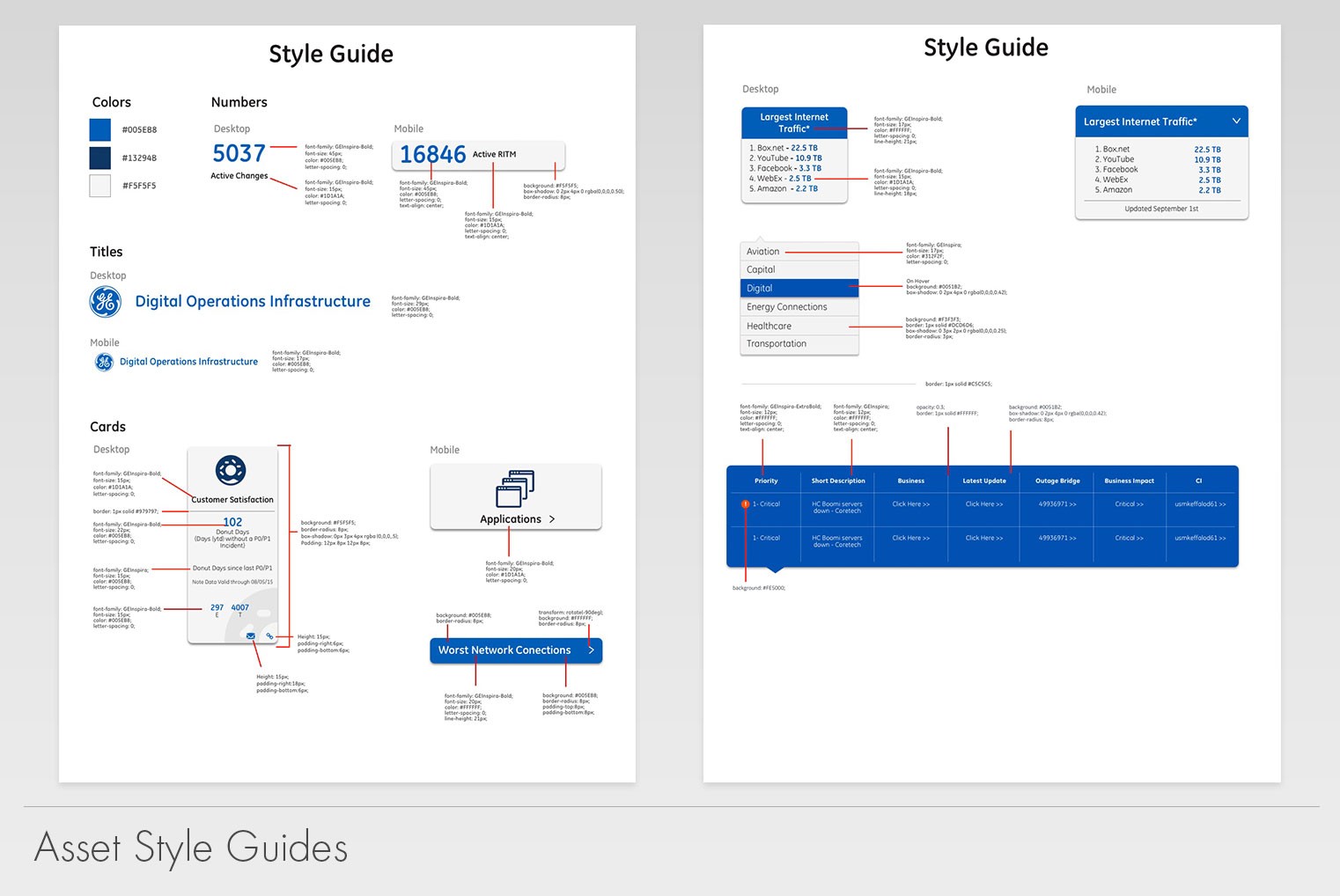Select Transportation in the menu list

coord(799,344)
